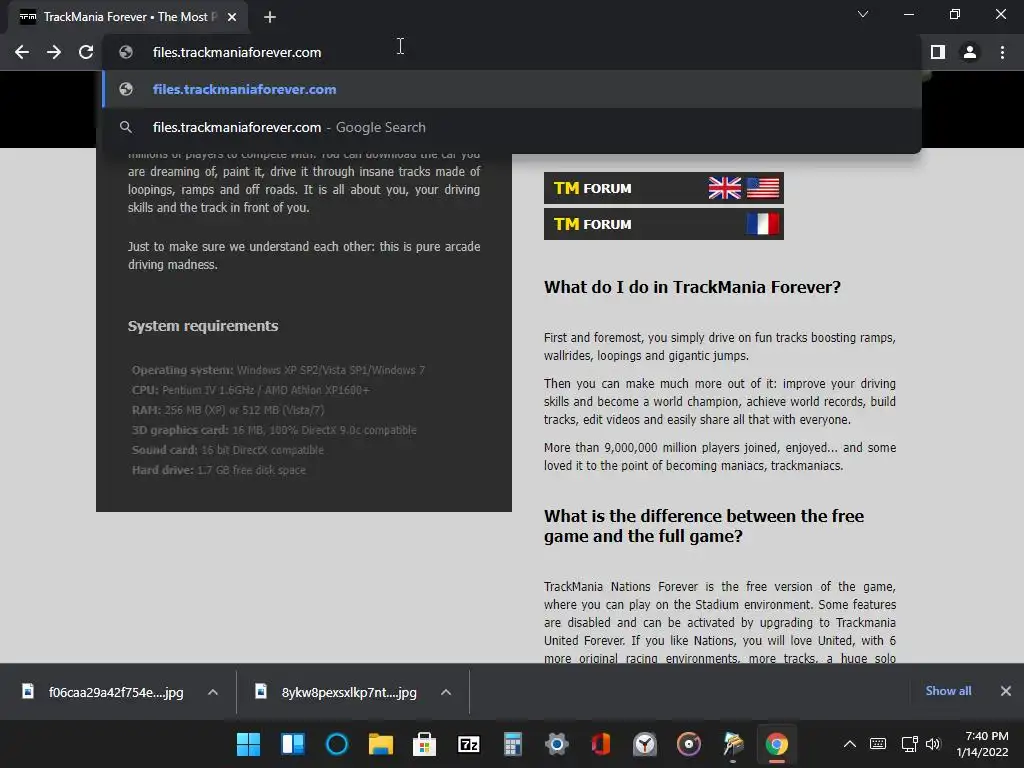Launch 7-Zip from the taskbar
1024x768 pixels.
tap(469, 744)
